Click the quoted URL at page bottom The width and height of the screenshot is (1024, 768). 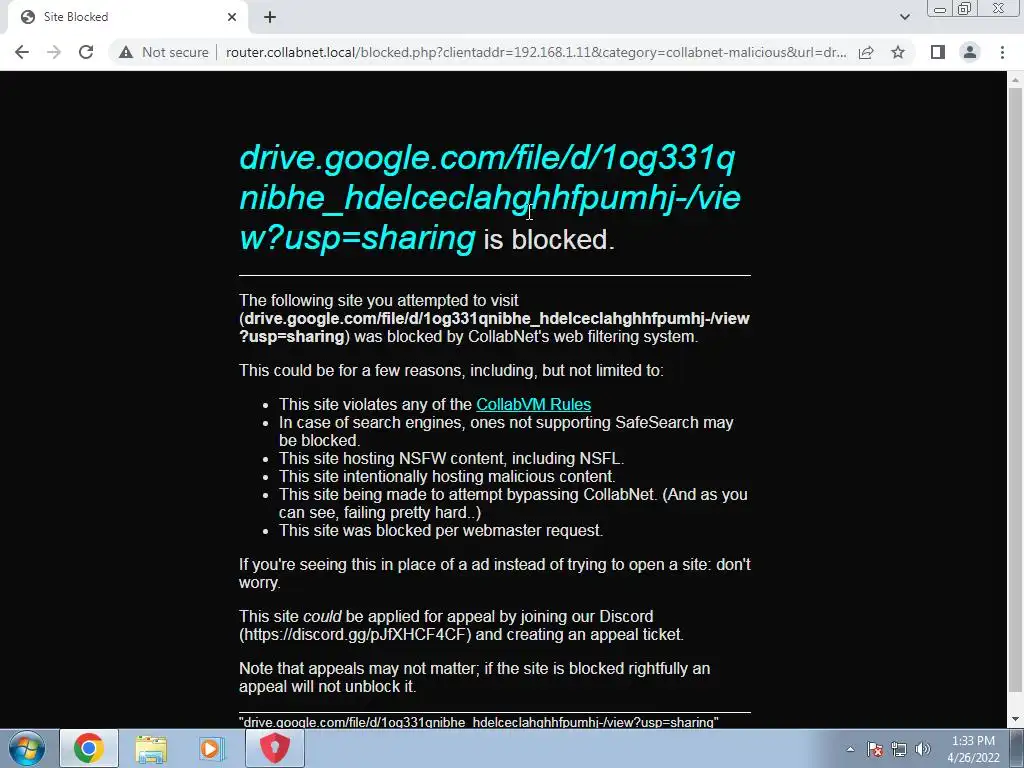[x=479, y=722]
